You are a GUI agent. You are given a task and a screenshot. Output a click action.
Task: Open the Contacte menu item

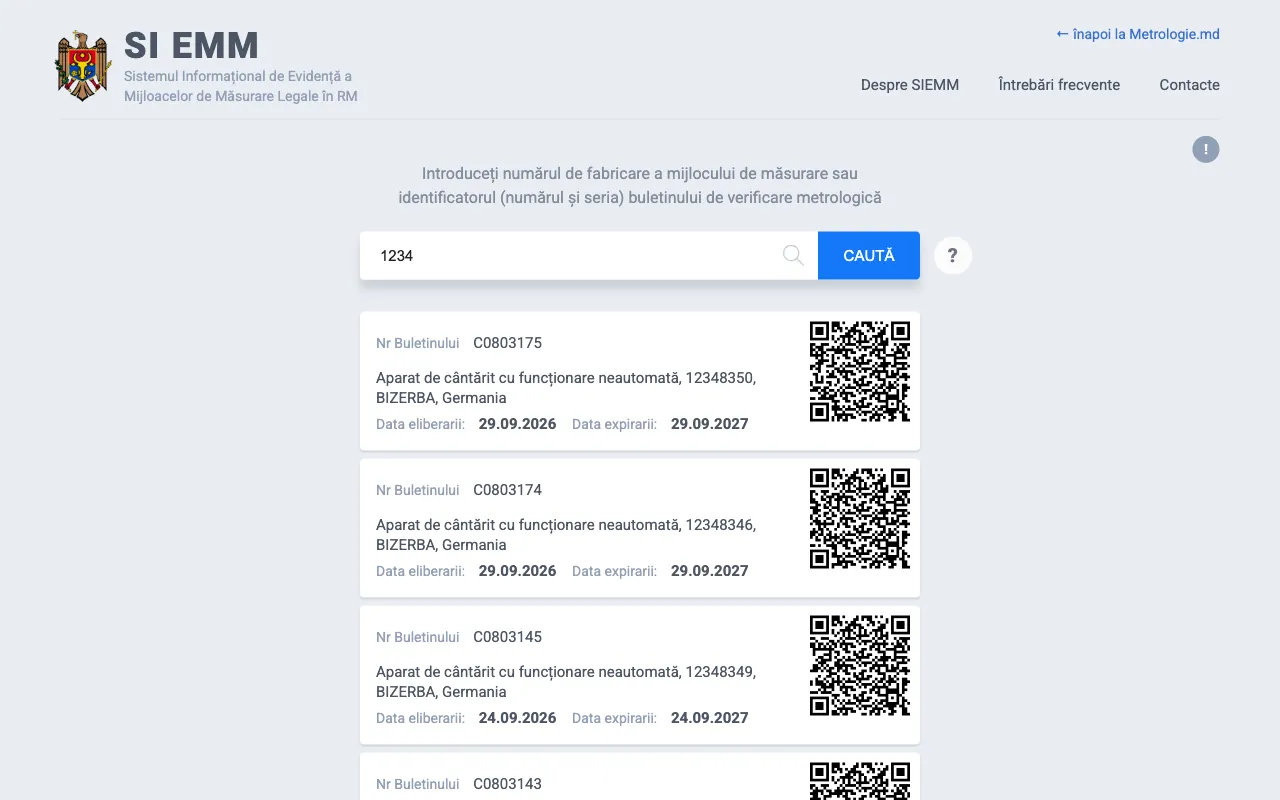[x=1189, y=85]
